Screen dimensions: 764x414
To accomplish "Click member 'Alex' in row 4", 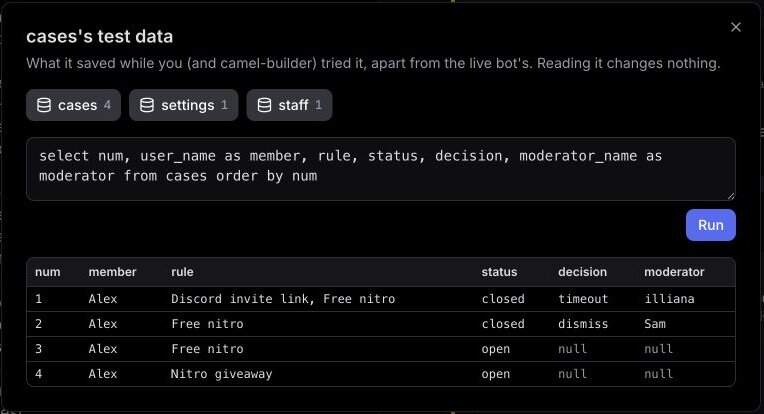I will click(103, 374).
